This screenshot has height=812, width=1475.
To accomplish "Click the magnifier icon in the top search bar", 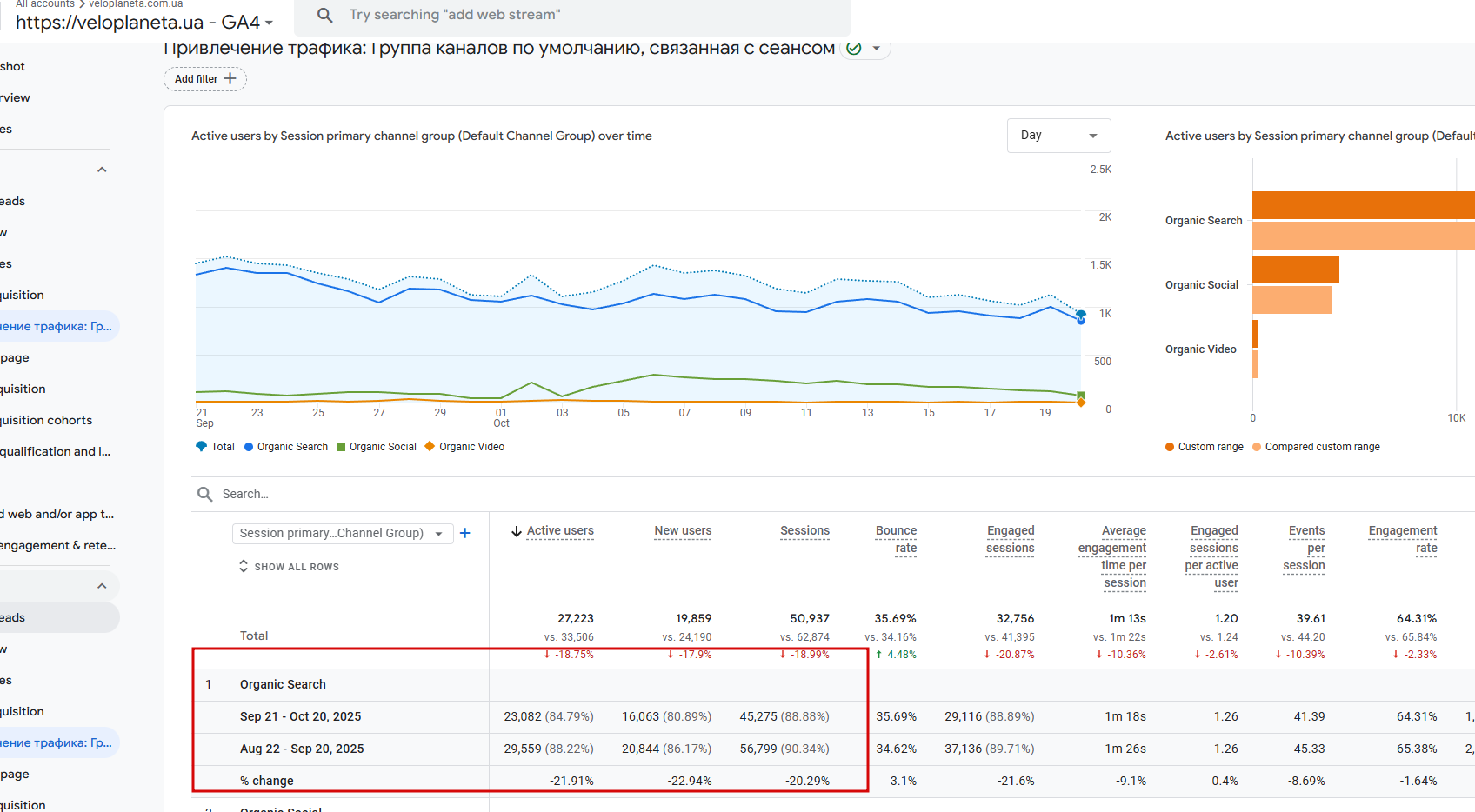I will click(324, 15).
